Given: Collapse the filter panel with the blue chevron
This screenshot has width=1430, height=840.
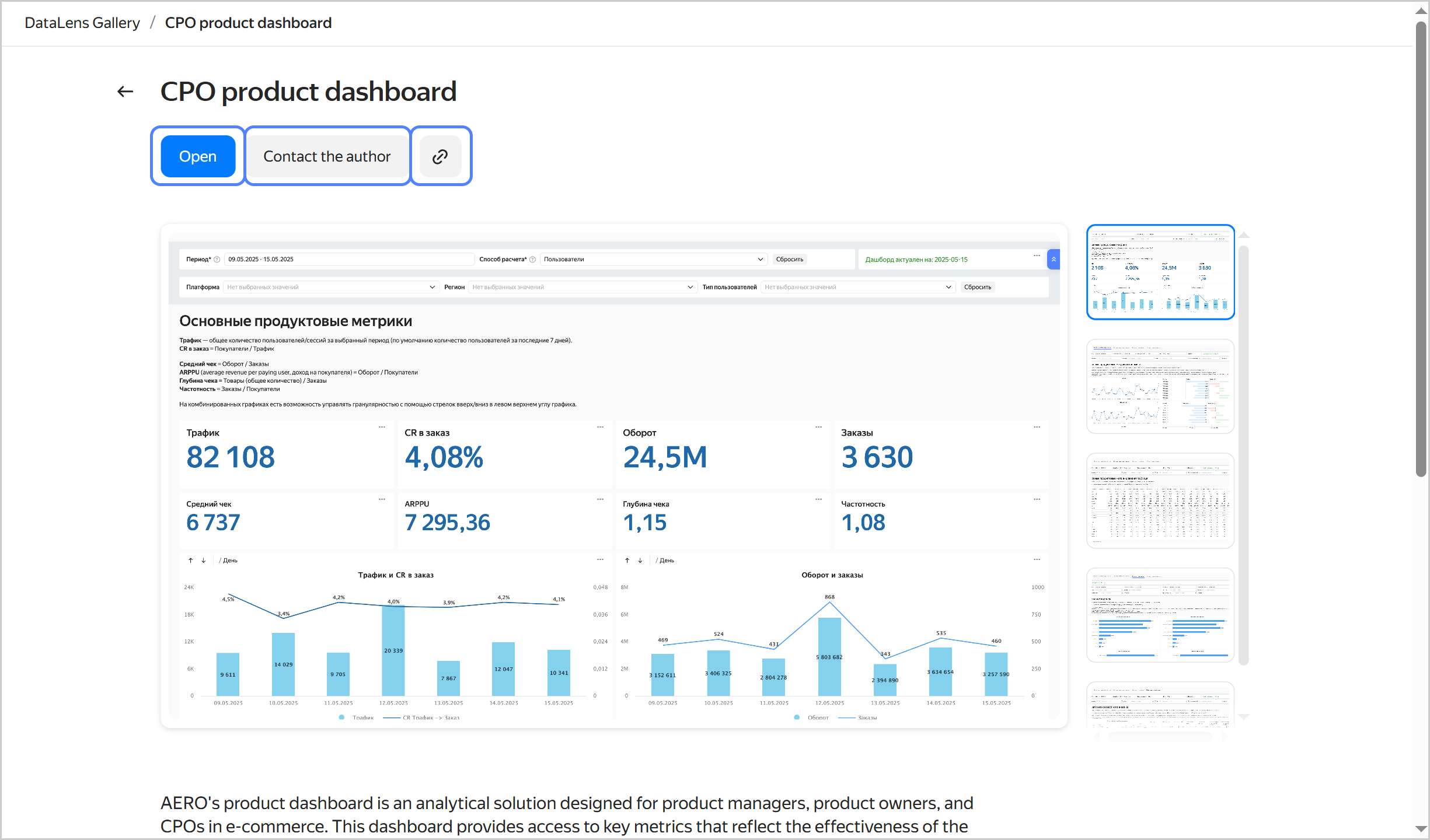Looking at the screenshot, I should [1054, 259].
